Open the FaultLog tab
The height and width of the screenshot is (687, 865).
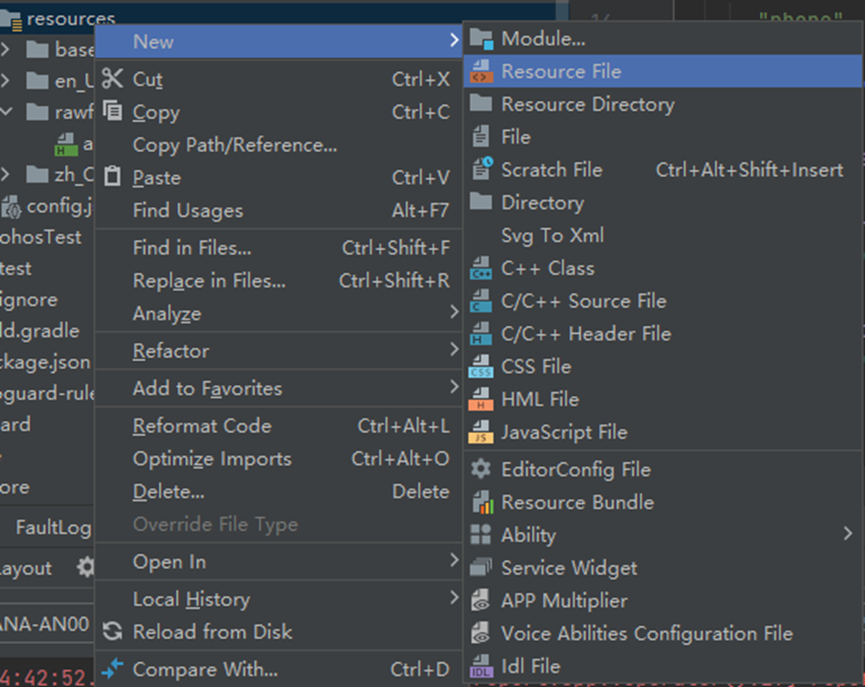pos(53,528)
